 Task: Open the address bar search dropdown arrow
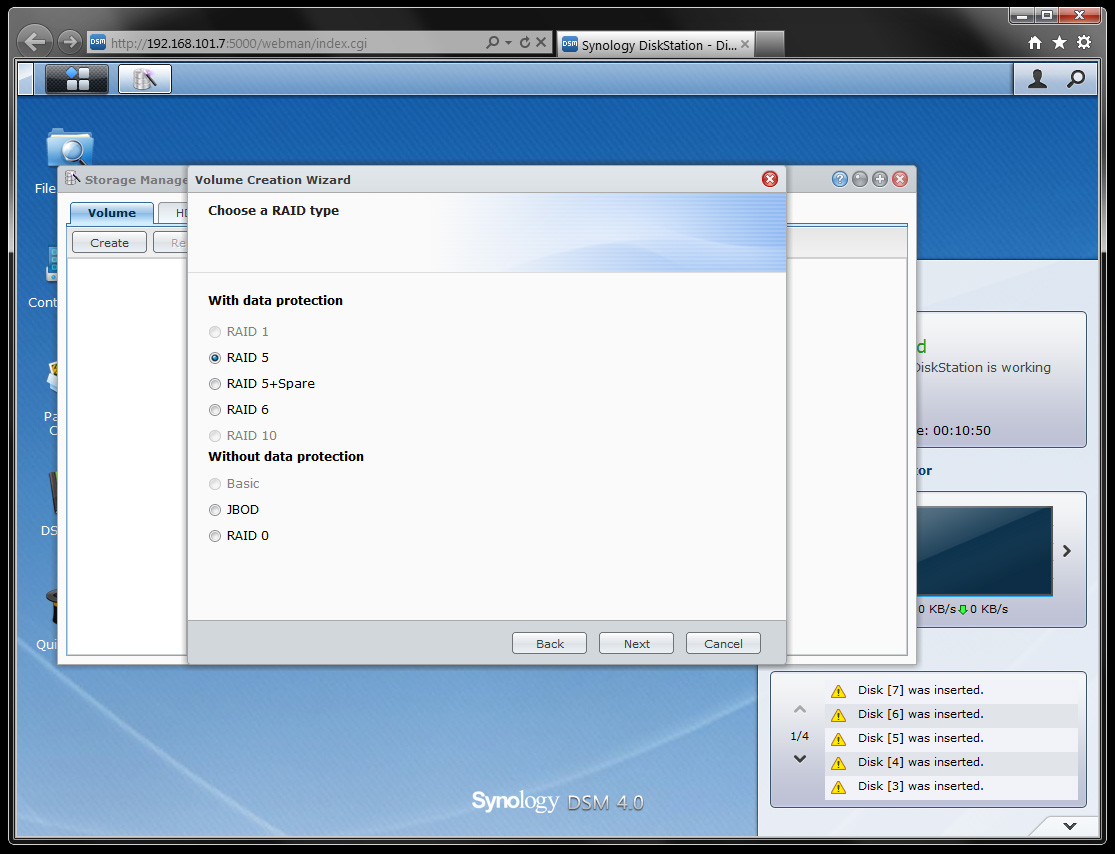tap(508, 43)
